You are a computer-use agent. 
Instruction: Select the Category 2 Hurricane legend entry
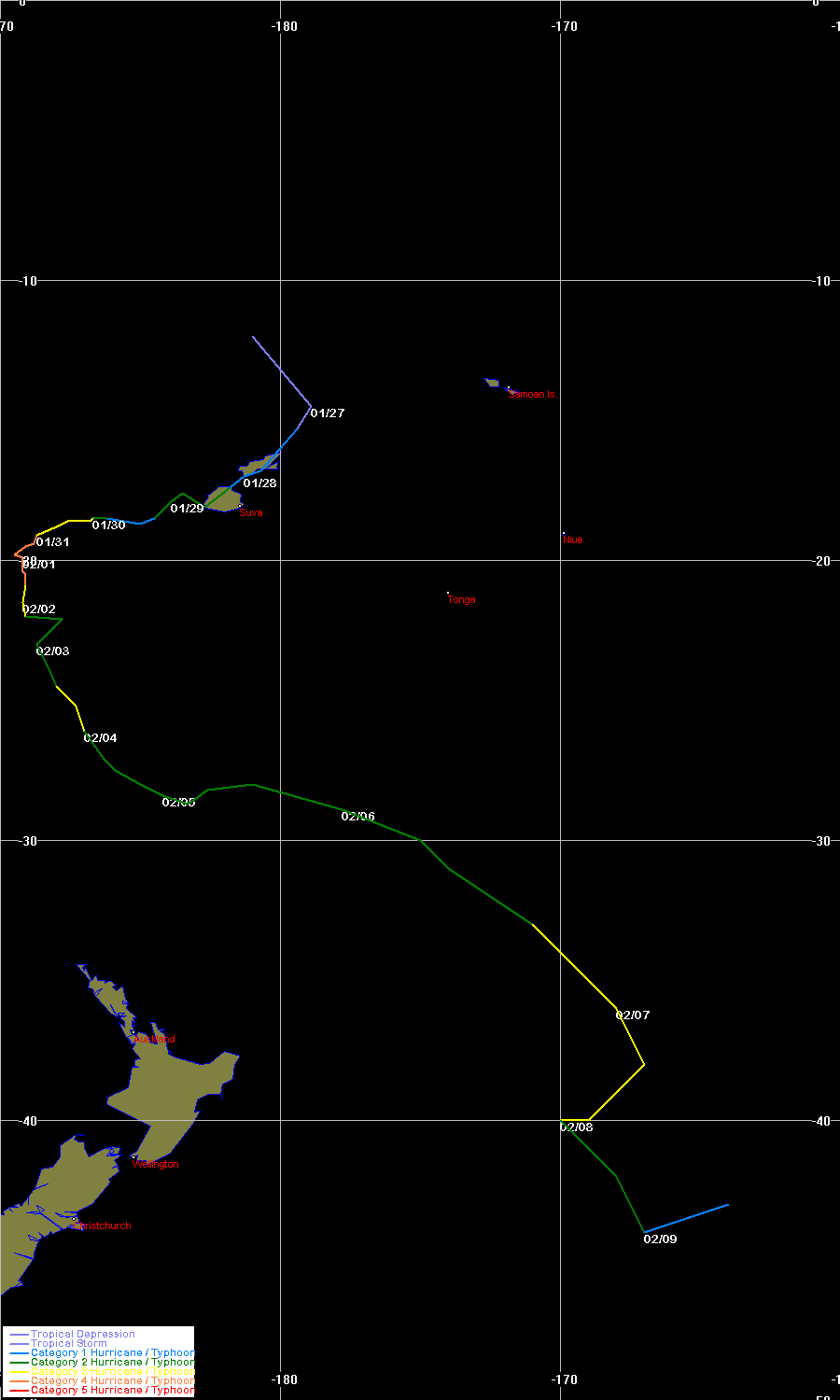(x=112, y=1363)
